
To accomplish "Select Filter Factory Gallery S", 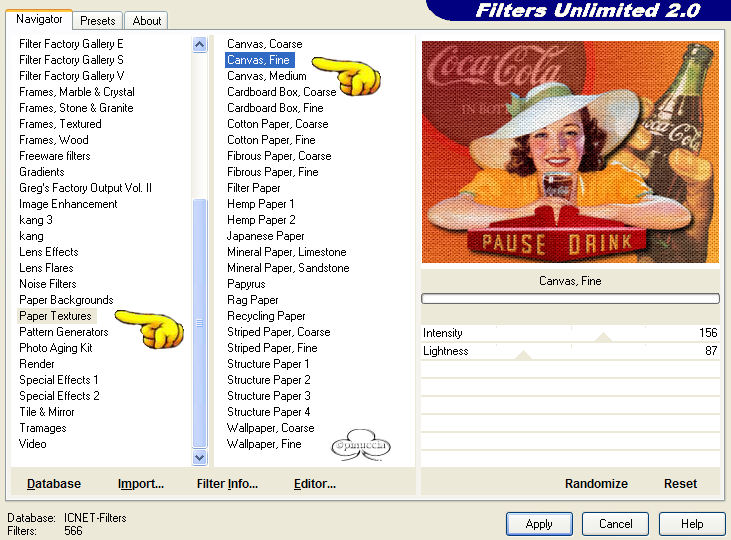I will (x=71, y=60).
